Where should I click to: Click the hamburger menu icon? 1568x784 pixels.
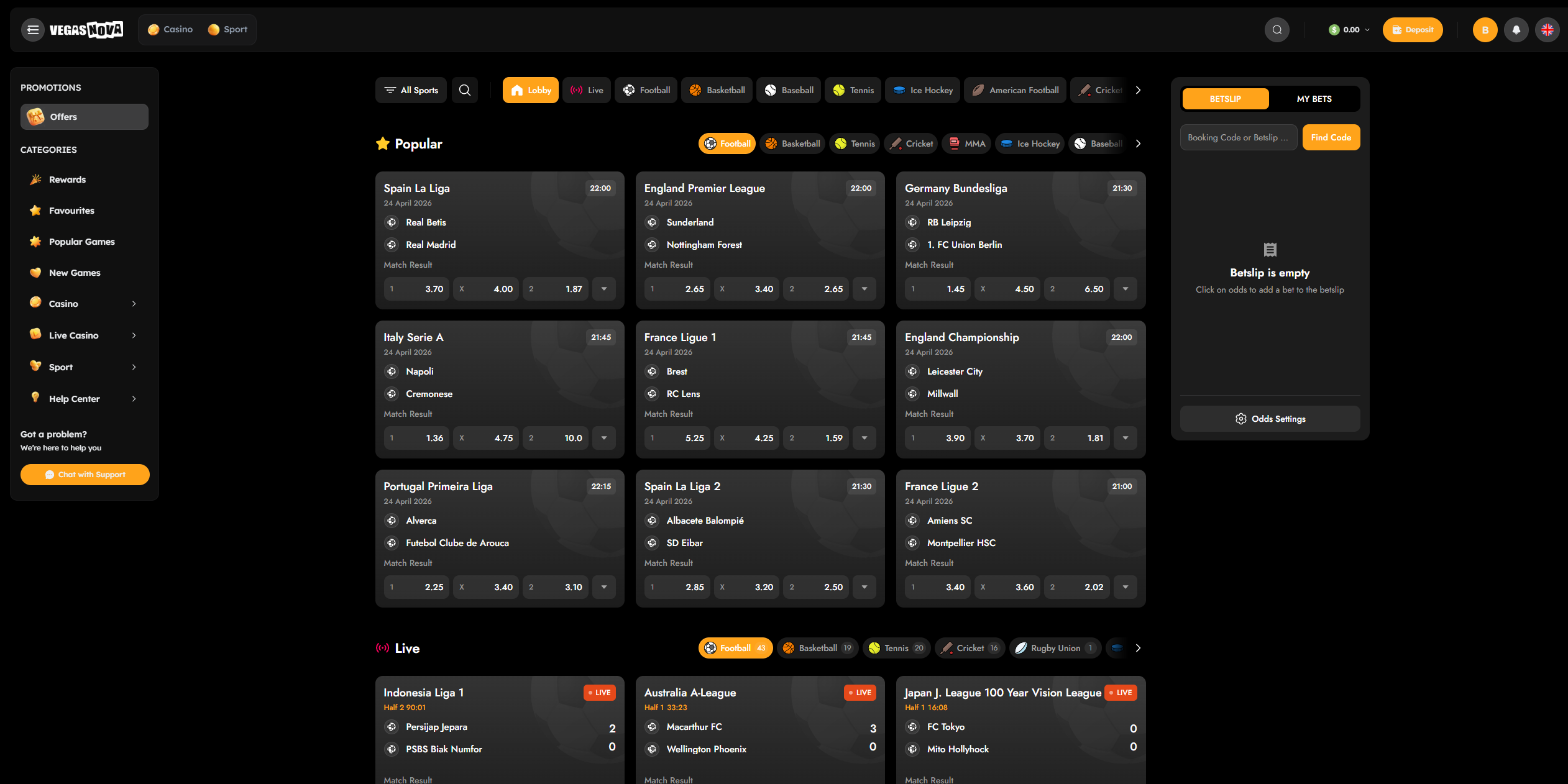click(x=32, y=29)
